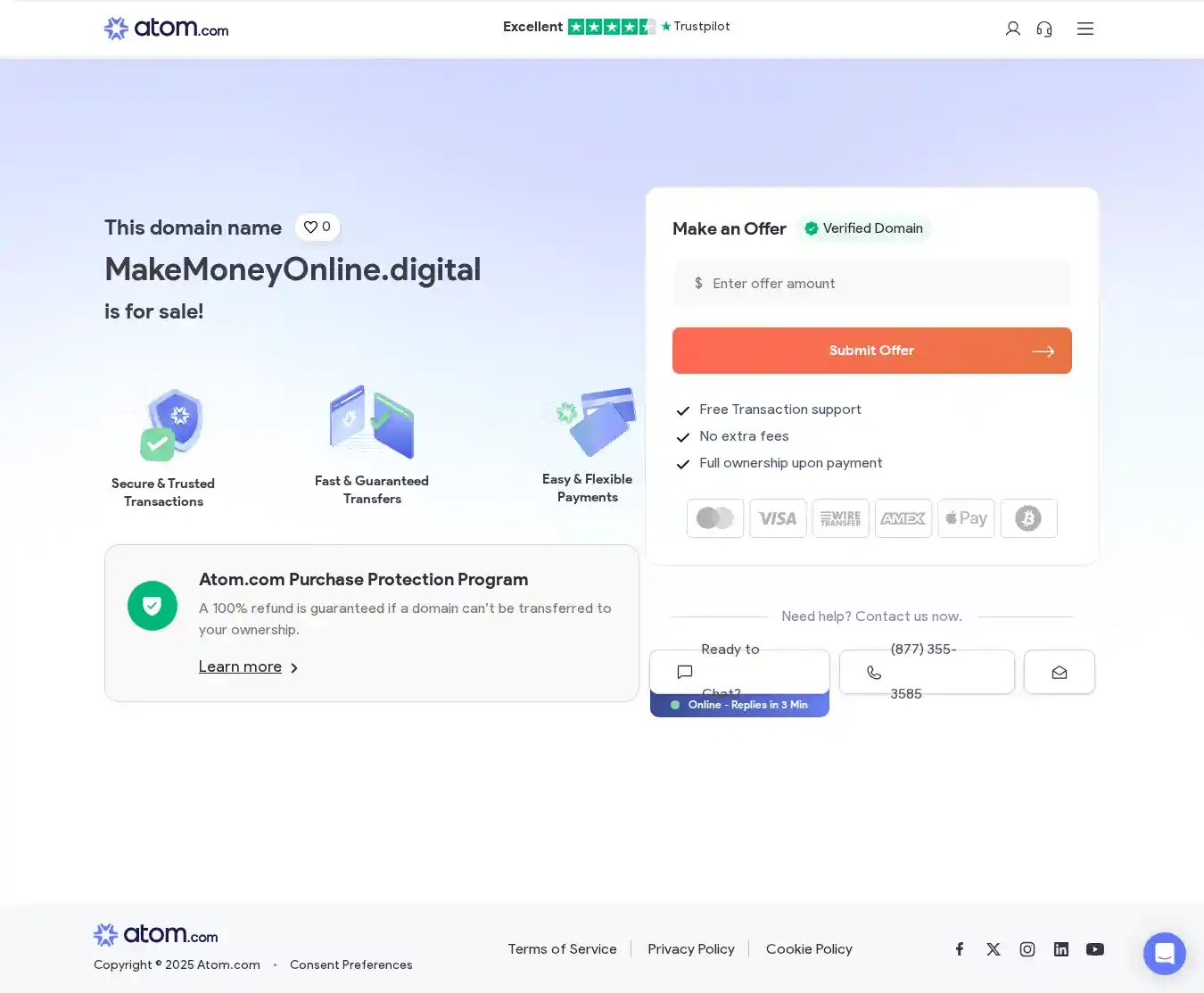Open the hamburger menu
1204x993 pixels.
click(1084, 29)
